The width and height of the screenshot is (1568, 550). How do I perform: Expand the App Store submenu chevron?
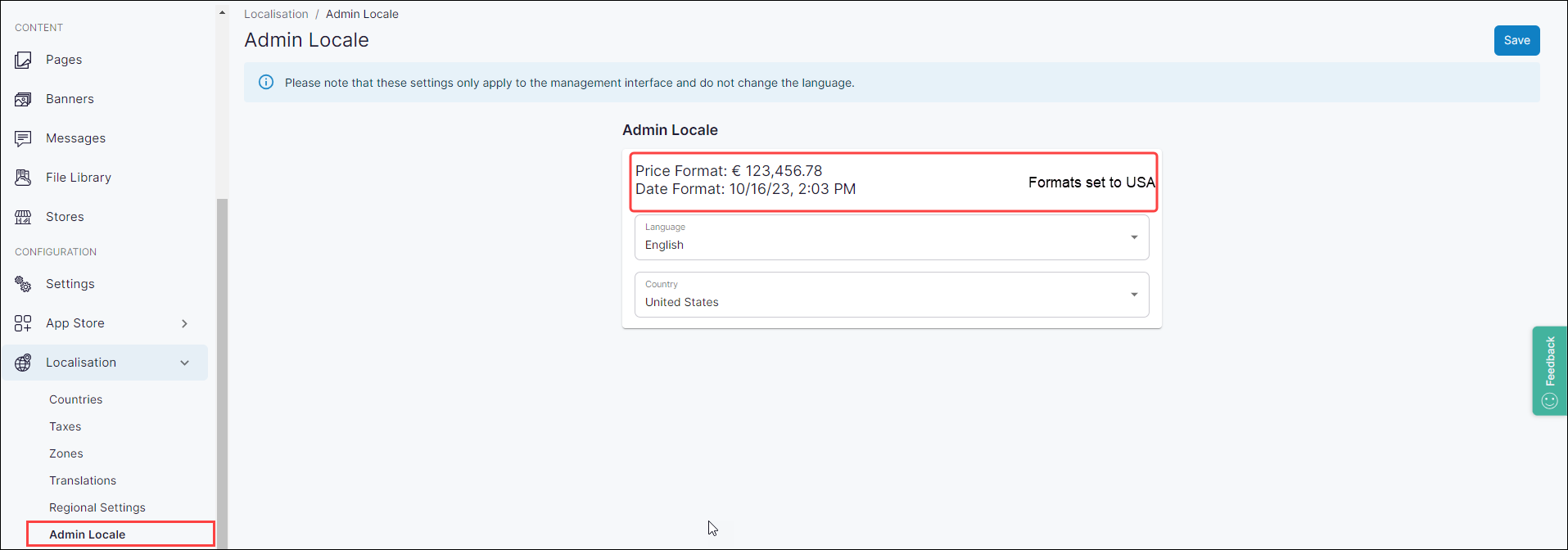(x=184, y=323)
